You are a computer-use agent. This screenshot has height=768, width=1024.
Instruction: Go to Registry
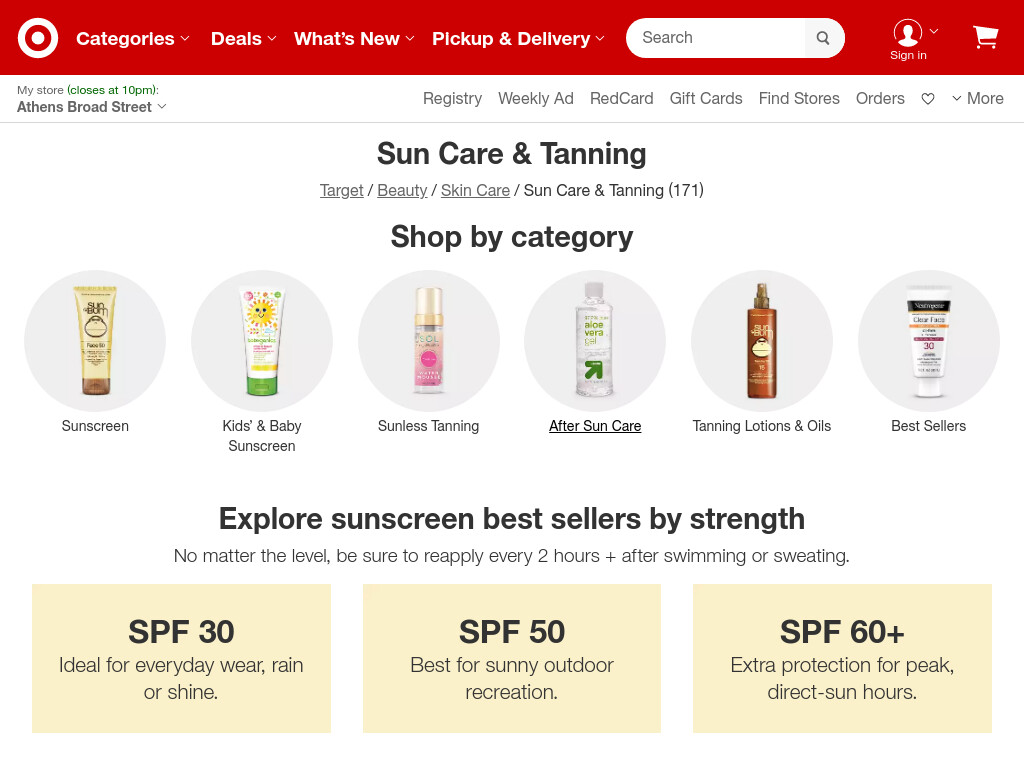coord(453,99)
